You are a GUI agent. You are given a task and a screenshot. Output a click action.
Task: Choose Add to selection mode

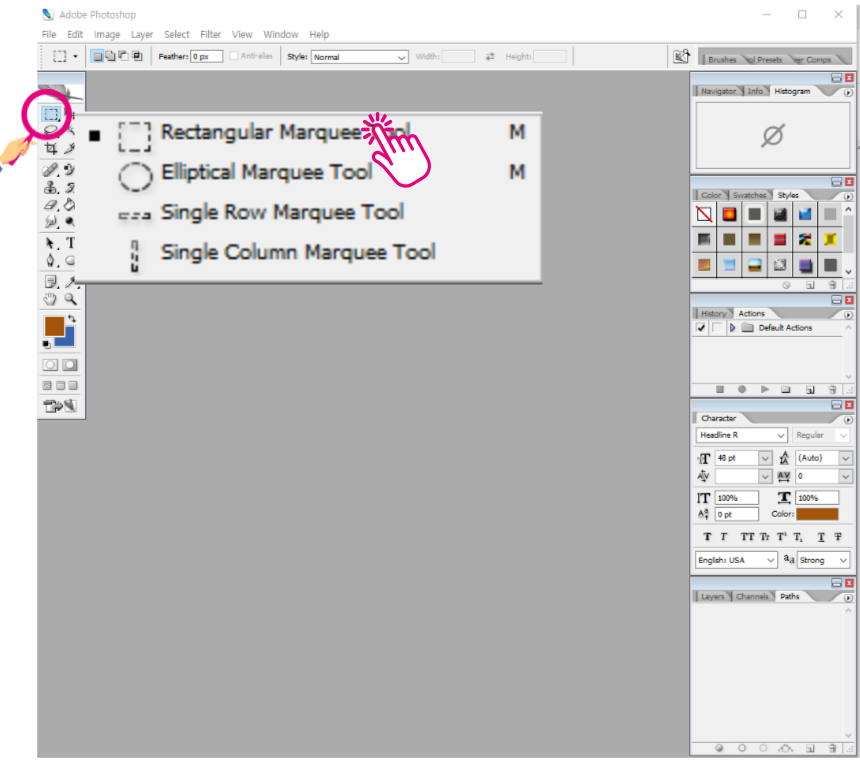110,56
